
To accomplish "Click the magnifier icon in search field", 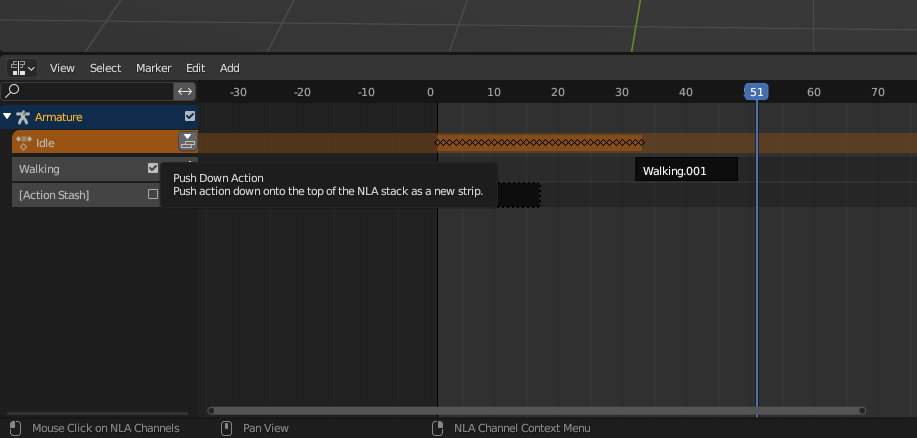I will click(12, 91).
